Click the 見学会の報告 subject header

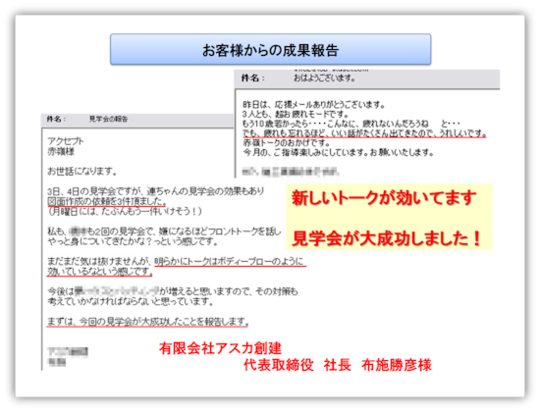point(108,119)
